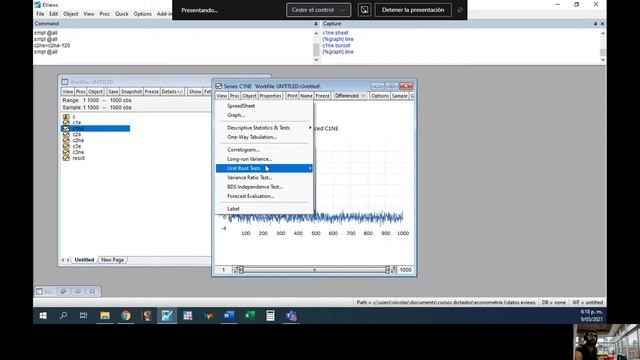The image size is (640, 360).
Task: Click the observation range slider in series window
Action: click(314, 270)
